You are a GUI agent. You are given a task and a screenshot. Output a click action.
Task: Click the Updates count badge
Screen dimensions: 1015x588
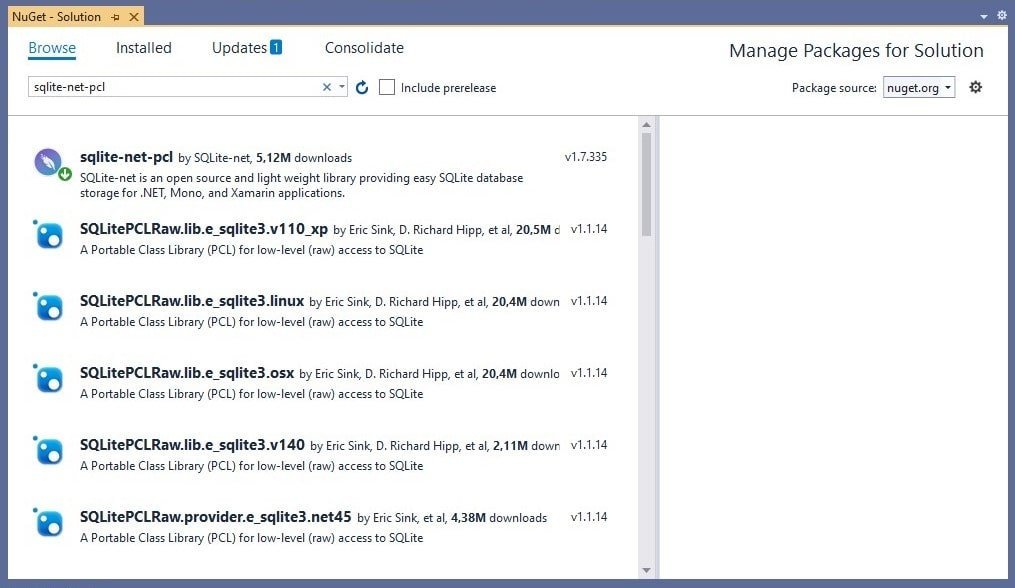276,47
